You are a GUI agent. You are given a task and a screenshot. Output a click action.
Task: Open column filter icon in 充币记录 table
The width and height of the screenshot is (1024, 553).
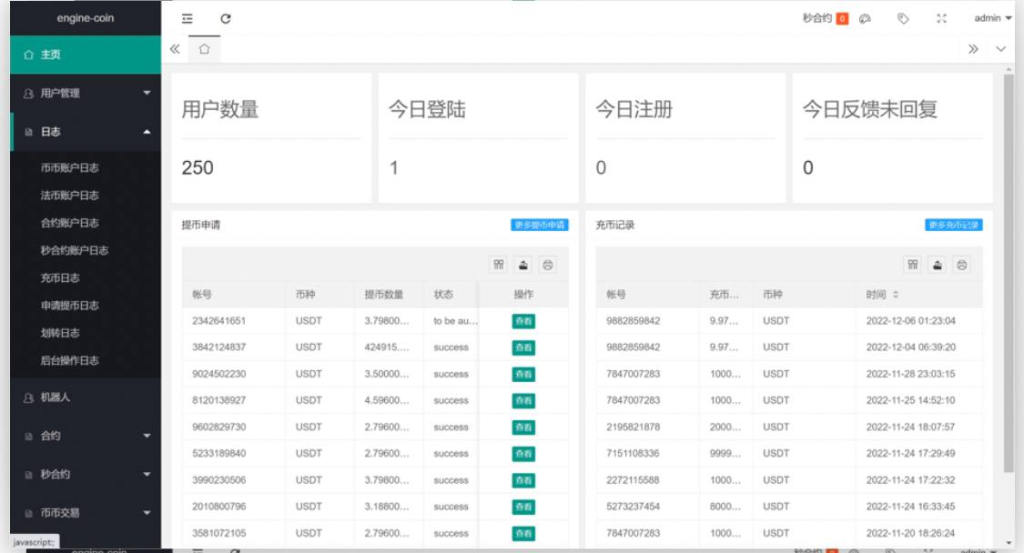click(x=913, y=264)
